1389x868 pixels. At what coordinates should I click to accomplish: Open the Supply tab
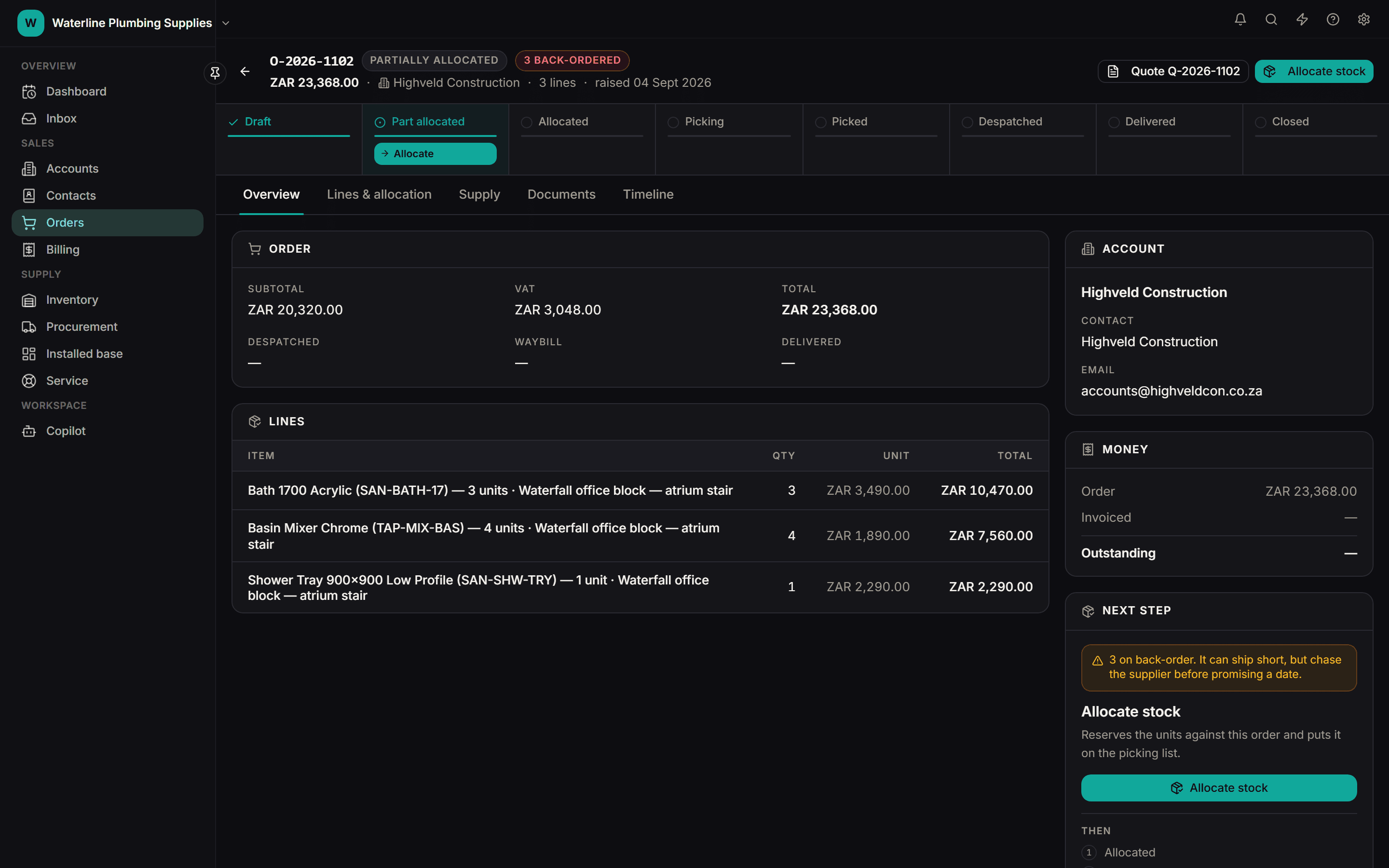tap(479, 195)
